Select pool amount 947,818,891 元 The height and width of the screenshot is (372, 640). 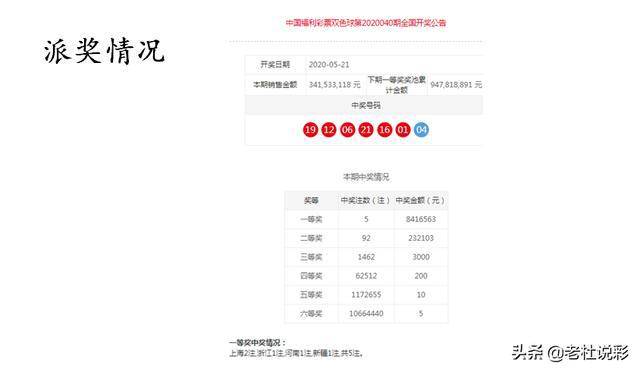[x=456, y=85]
